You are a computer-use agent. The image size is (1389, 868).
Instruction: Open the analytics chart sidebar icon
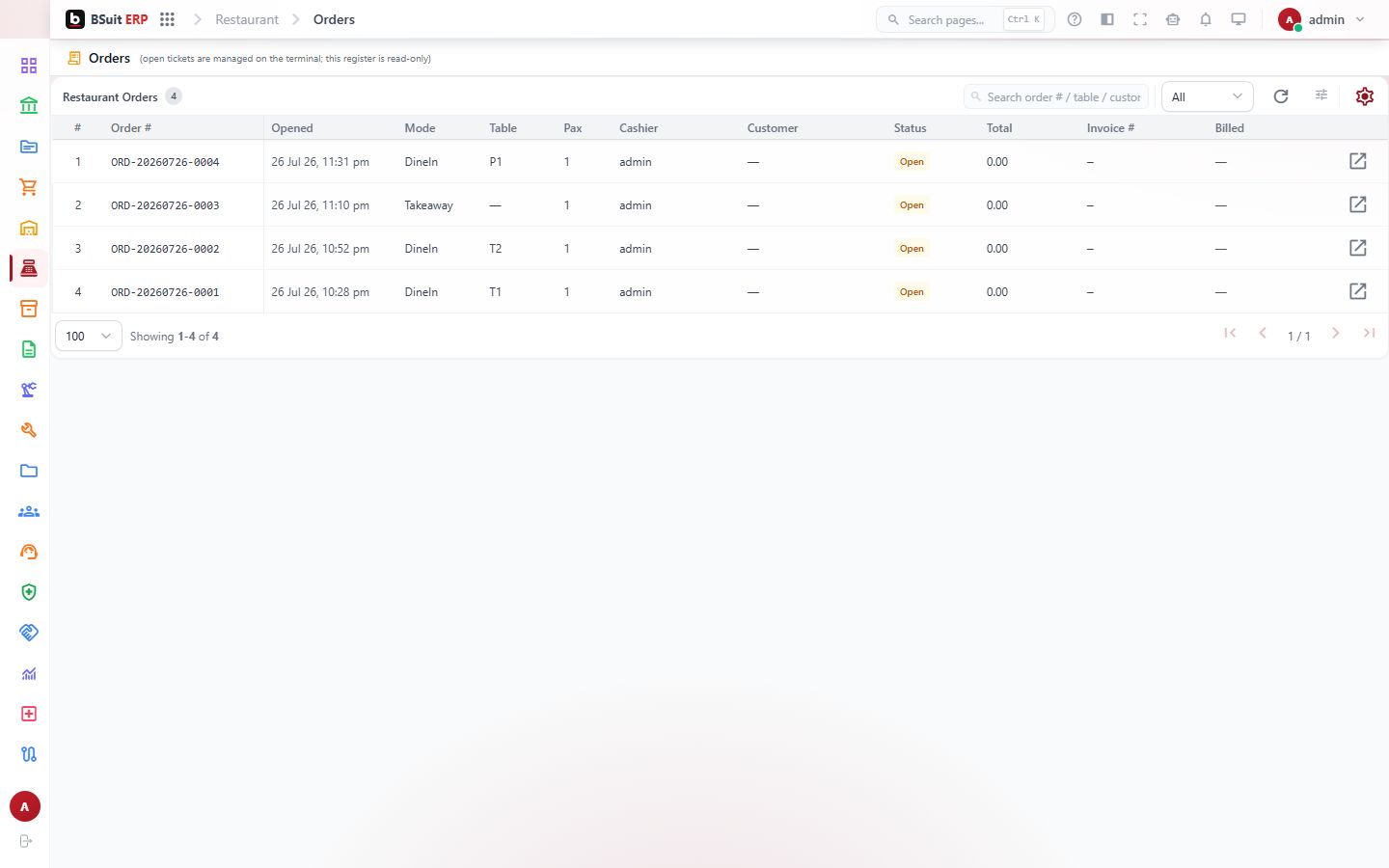[29, 673]
